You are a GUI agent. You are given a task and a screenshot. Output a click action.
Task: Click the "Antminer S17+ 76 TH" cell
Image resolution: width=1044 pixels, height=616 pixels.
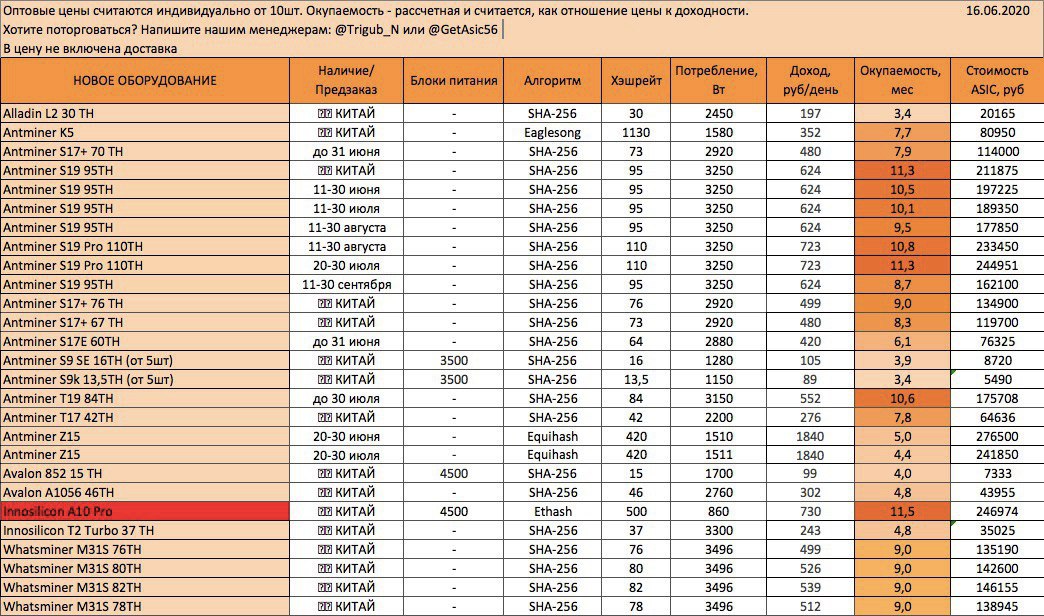pos(144,303)
